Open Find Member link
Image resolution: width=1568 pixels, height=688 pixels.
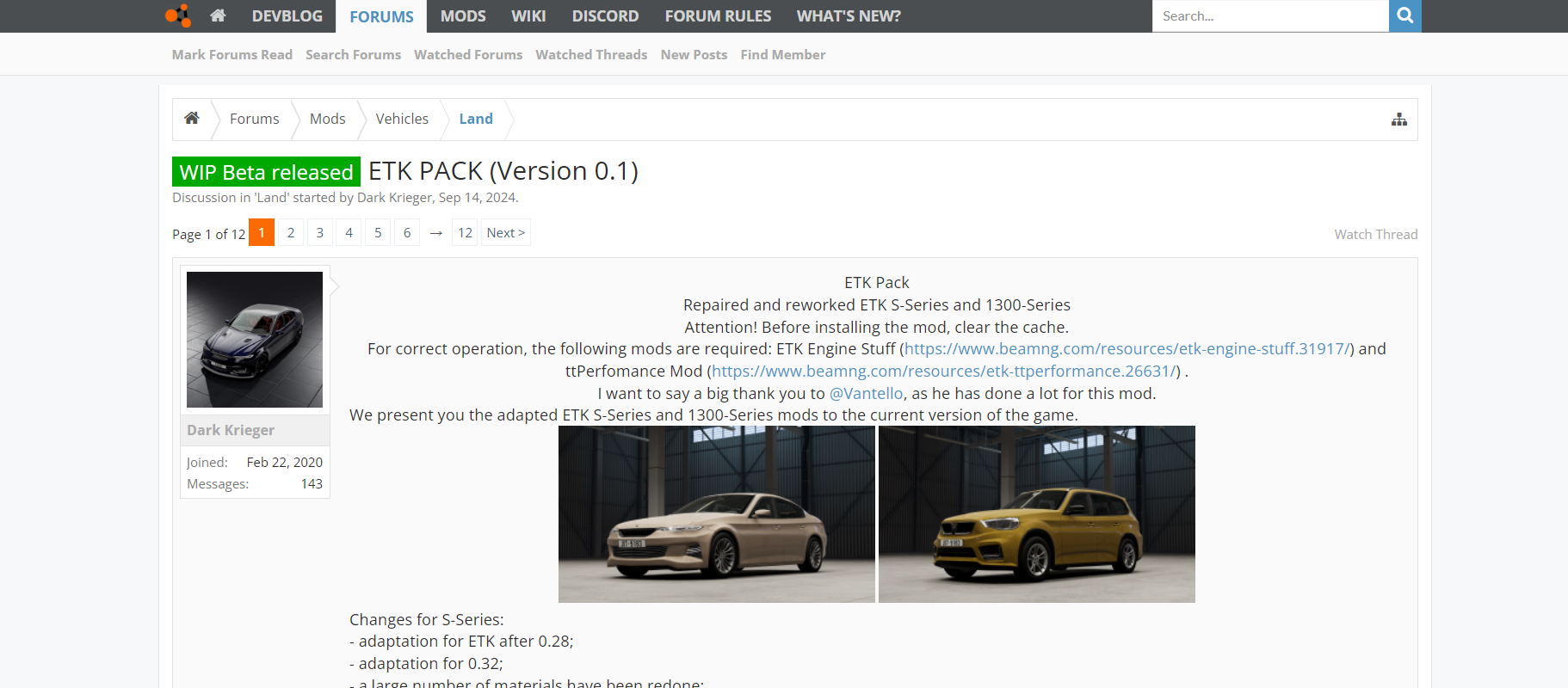782,54
